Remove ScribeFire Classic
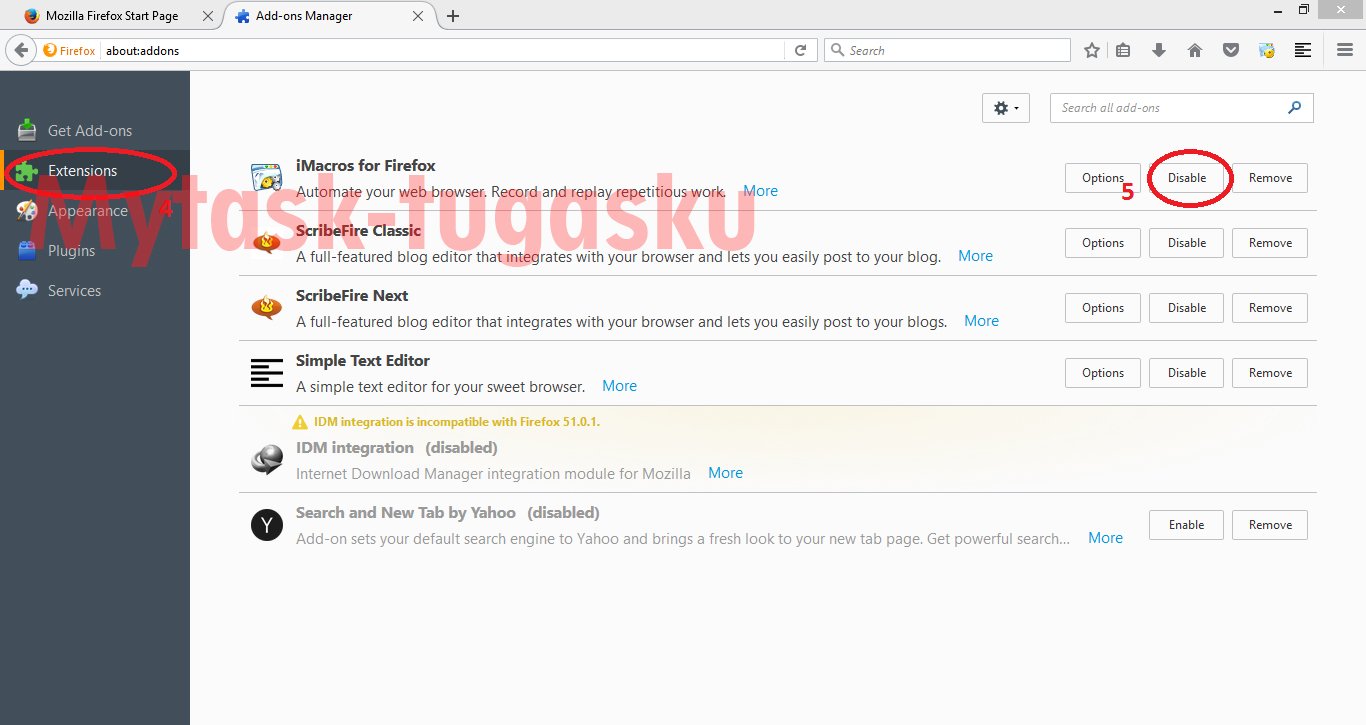Viewport: 1366px width, 725px height. [1270, 243]
